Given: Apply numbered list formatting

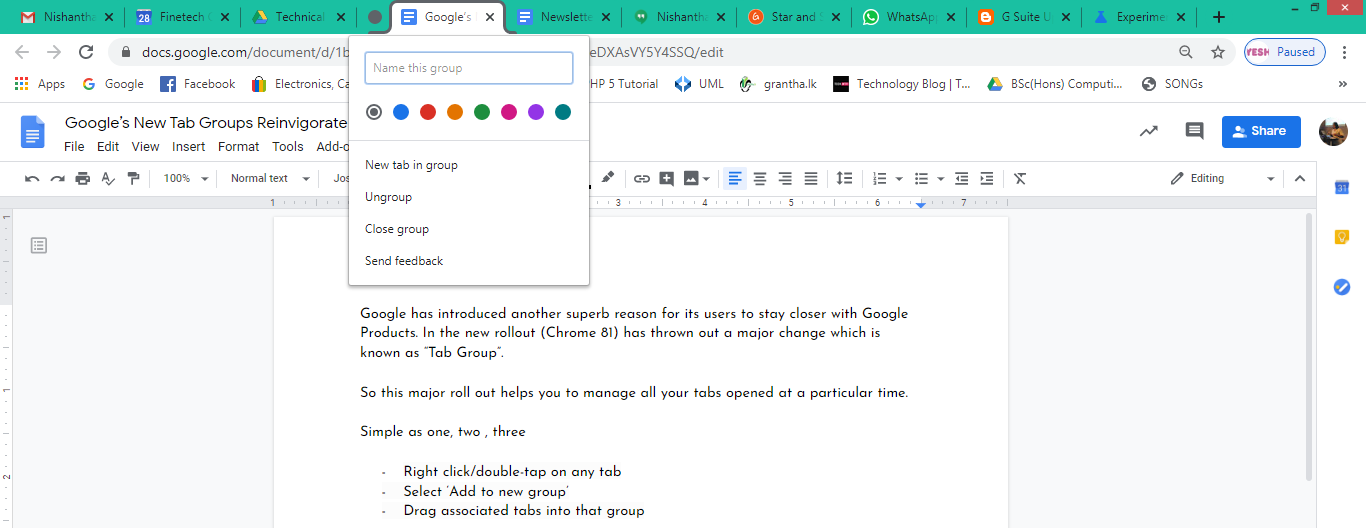Looking at the screenshot, I should tap(880, 179).
